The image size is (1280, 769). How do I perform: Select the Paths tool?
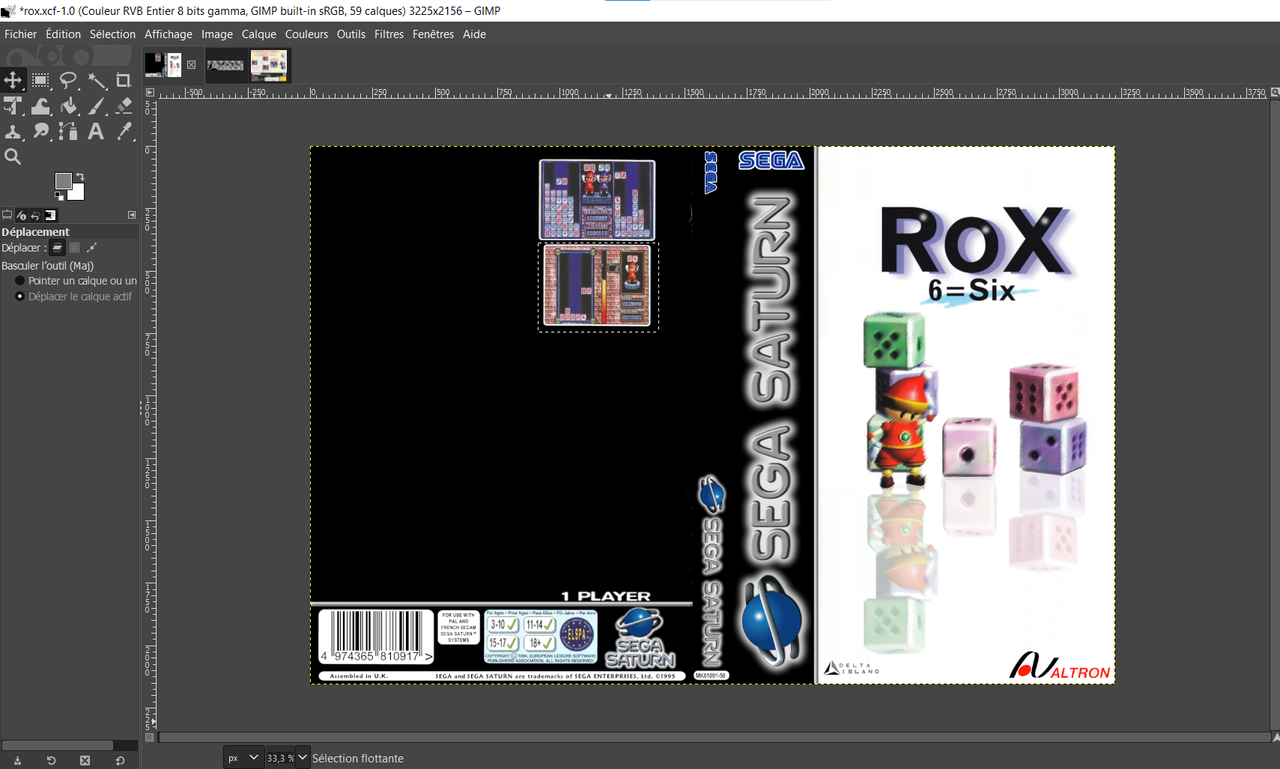68,131
